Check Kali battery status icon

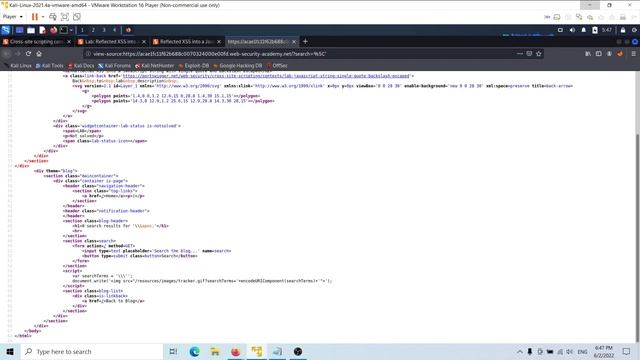pyautogui.click(x=595, y=30)
